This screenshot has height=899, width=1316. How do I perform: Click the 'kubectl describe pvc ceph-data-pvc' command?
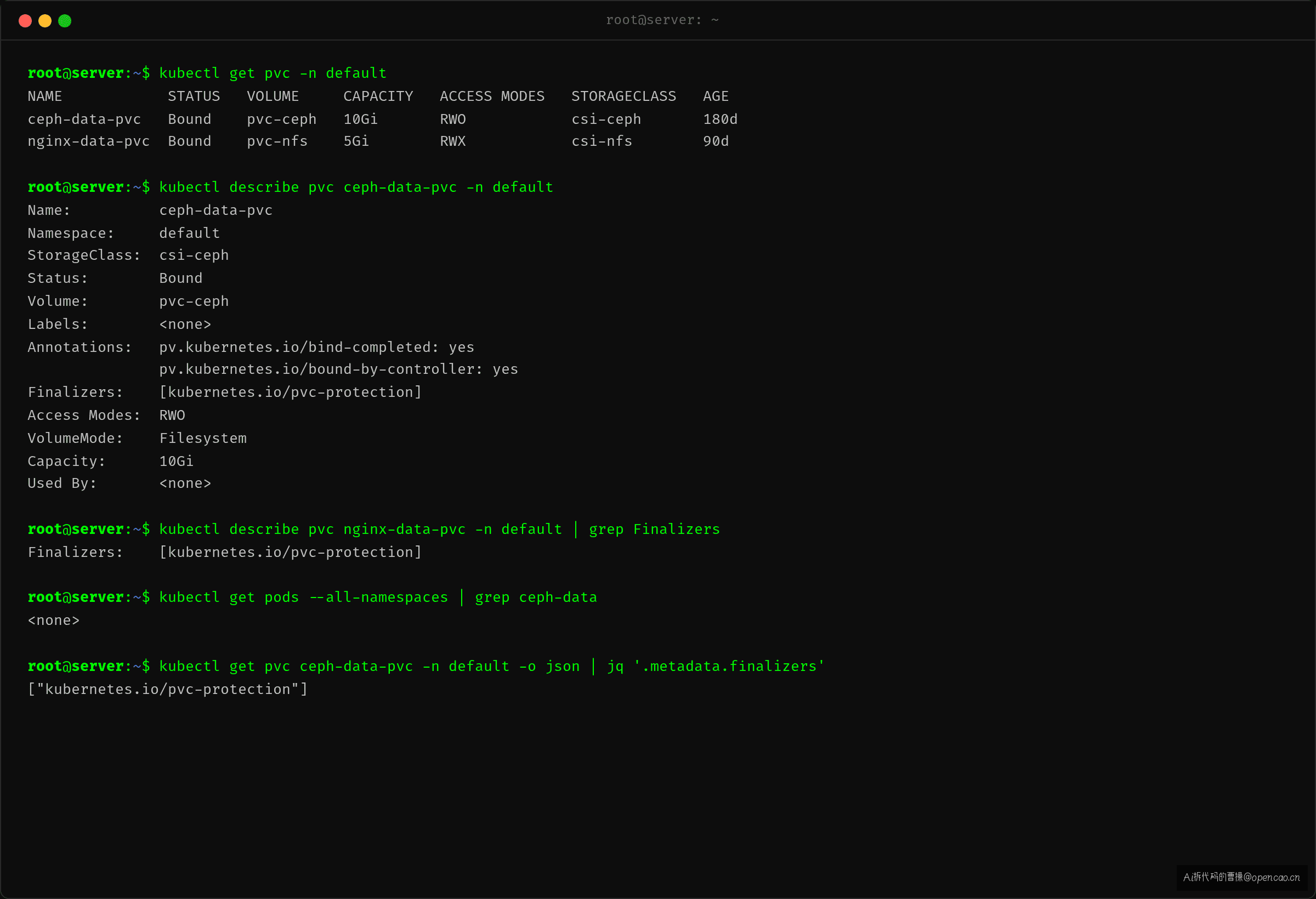coord(356,187)
